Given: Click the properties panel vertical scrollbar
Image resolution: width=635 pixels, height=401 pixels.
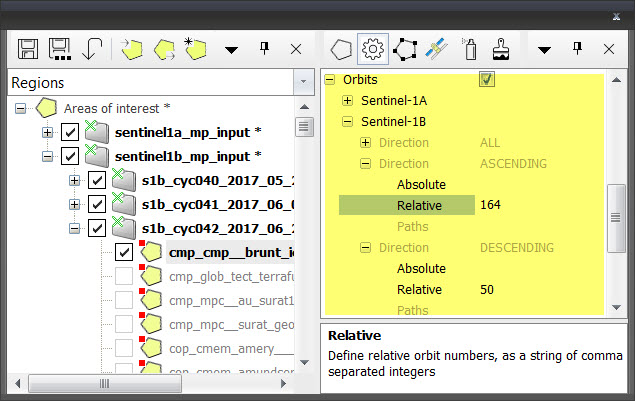Looking at the screenshot, I should (x=616, y=218).
